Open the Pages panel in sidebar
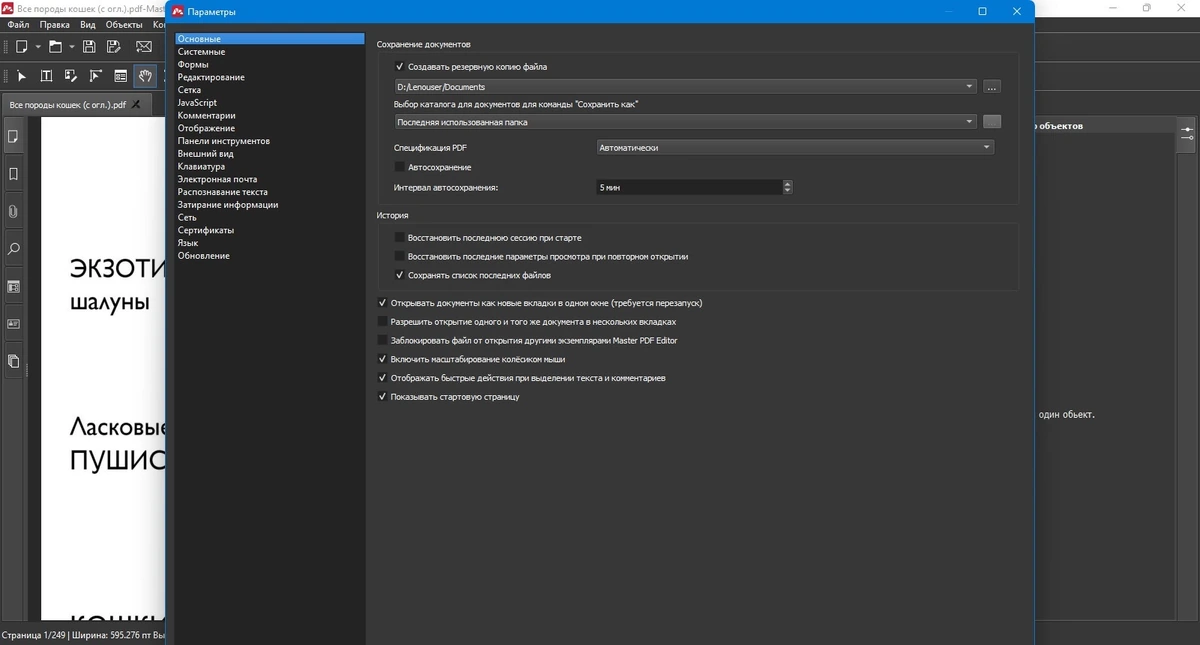This screenshot has height=645, width=1200. (13, 136)
